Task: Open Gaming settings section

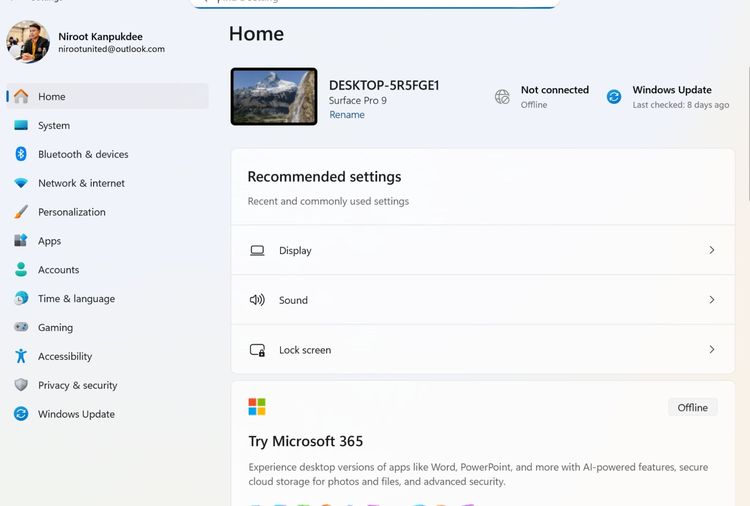Action: point(108,327)
